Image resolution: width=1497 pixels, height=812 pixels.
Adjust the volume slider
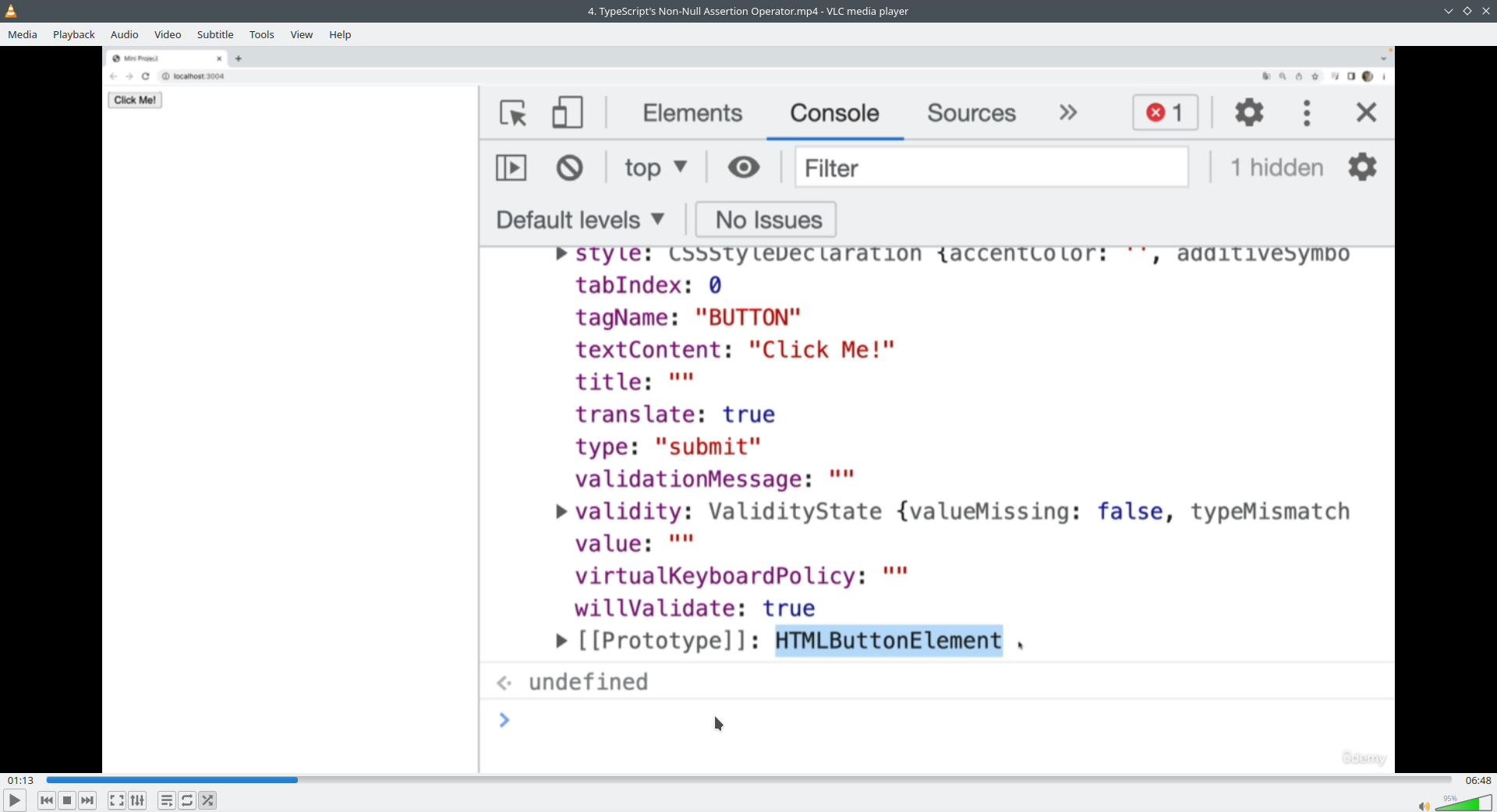coord(1466,803)
